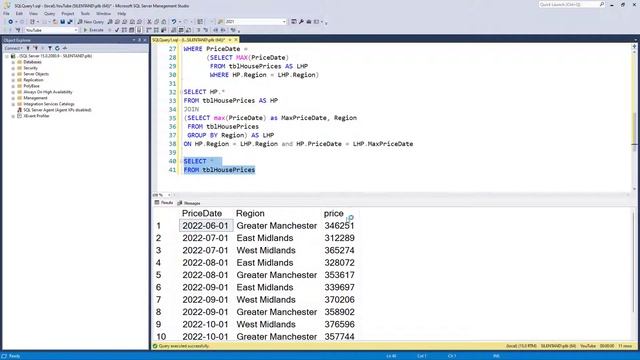The image size is (640, 360).
Task: Click the Paste icon in toolbar
Action: pos(164,22)
